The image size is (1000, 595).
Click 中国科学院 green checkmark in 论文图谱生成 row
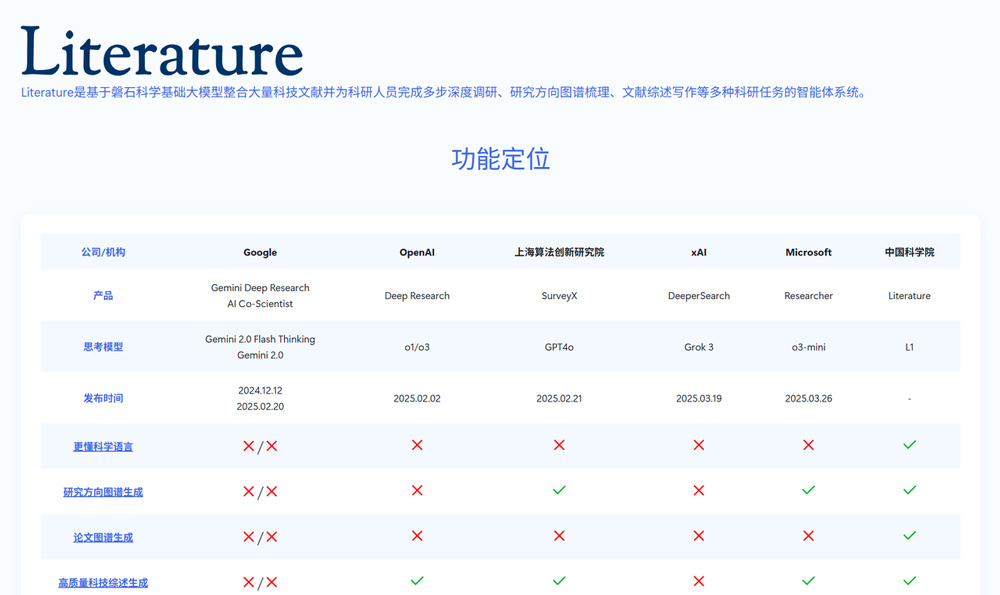(909, 536)
